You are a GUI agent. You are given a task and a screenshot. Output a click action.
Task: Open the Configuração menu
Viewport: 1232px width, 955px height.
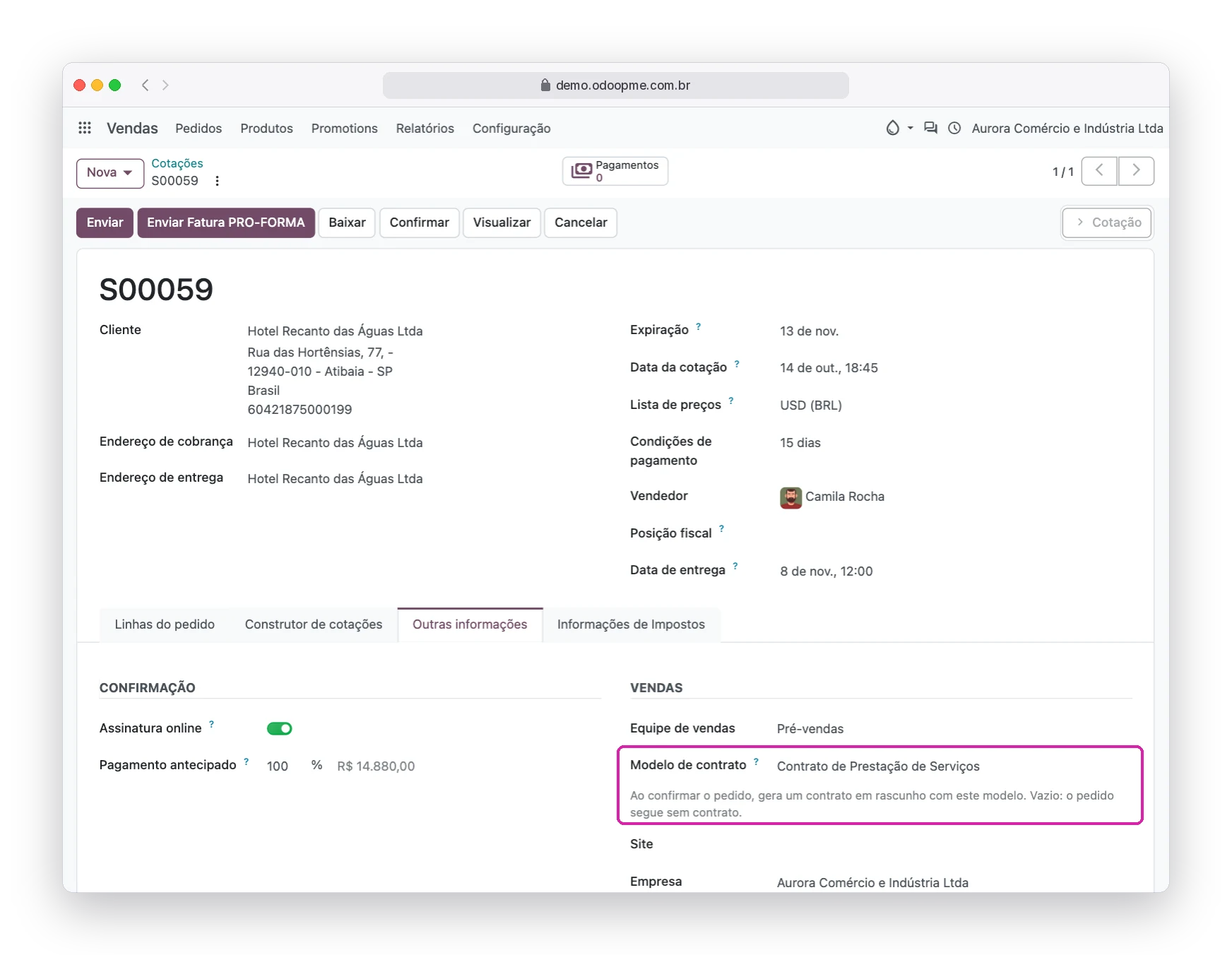click(x=511, y=129)
